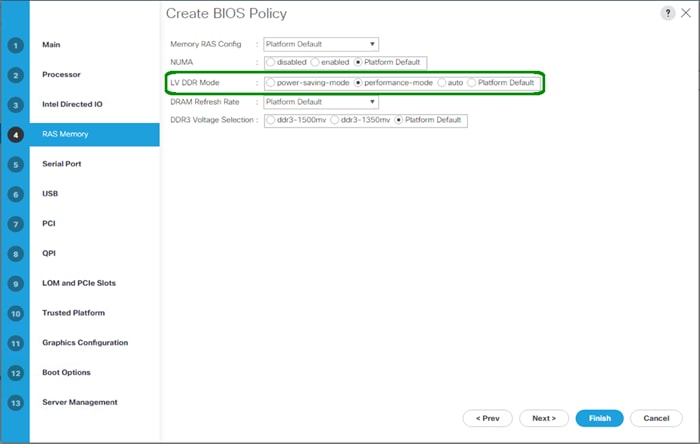Click the Prev button
Viewport: 700px width, 444px height.
[x=488, y=418]
